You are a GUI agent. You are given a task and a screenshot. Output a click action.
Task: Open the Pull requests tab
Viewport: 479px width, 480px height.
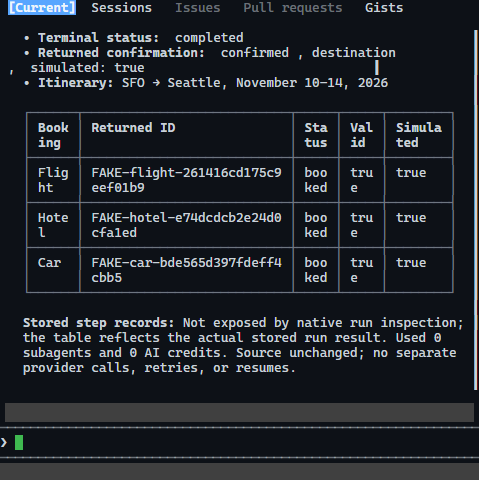[293, 8]
